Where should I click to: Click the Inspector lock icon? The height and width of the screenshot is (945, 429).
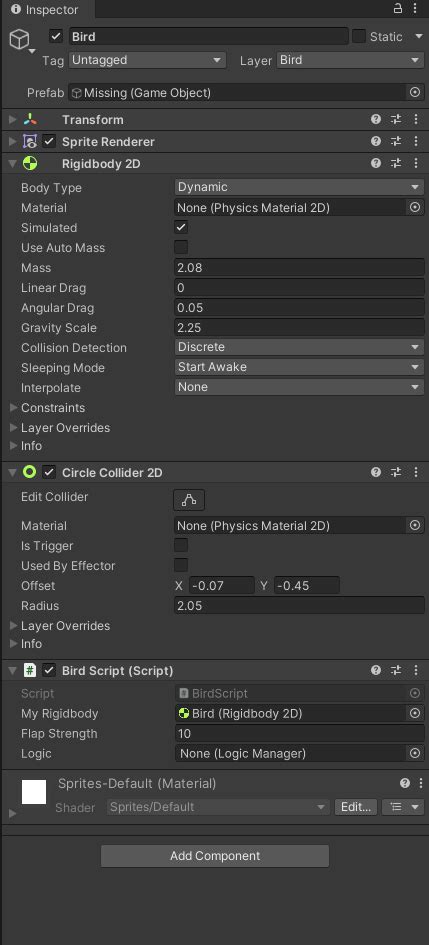pos(398,8)
